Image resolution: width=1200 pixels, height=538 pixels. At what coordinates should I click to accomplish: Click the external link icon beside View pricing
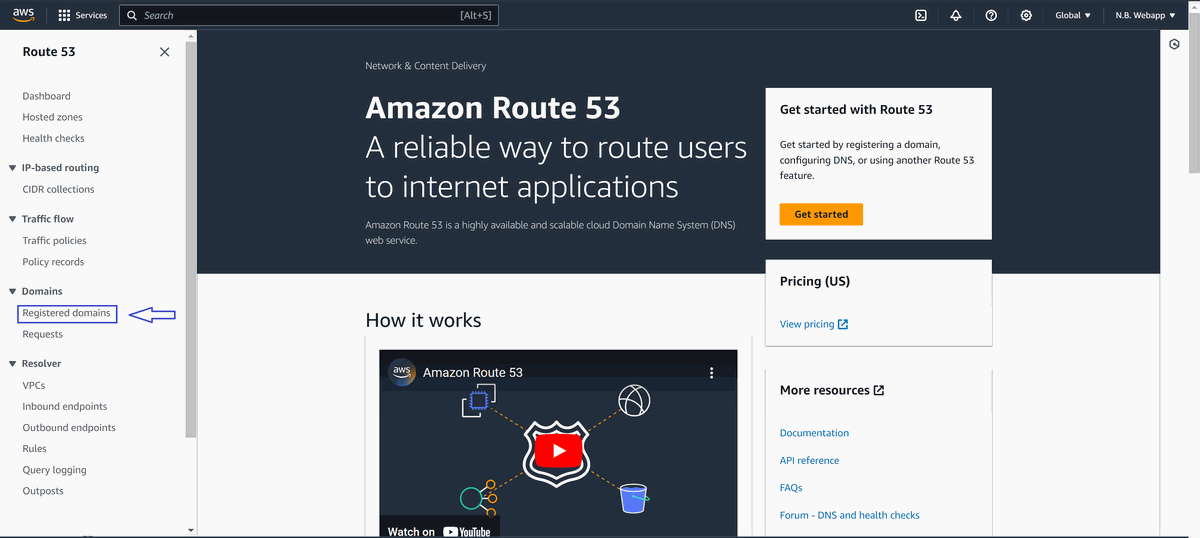(843, 324)
